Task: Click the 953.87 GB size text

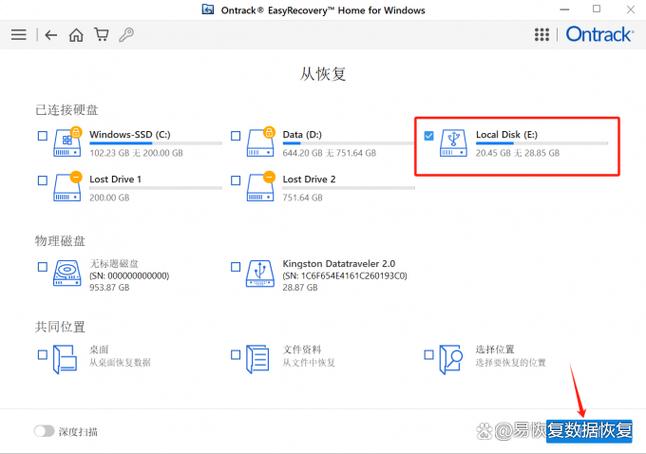Action: point(109,288)
